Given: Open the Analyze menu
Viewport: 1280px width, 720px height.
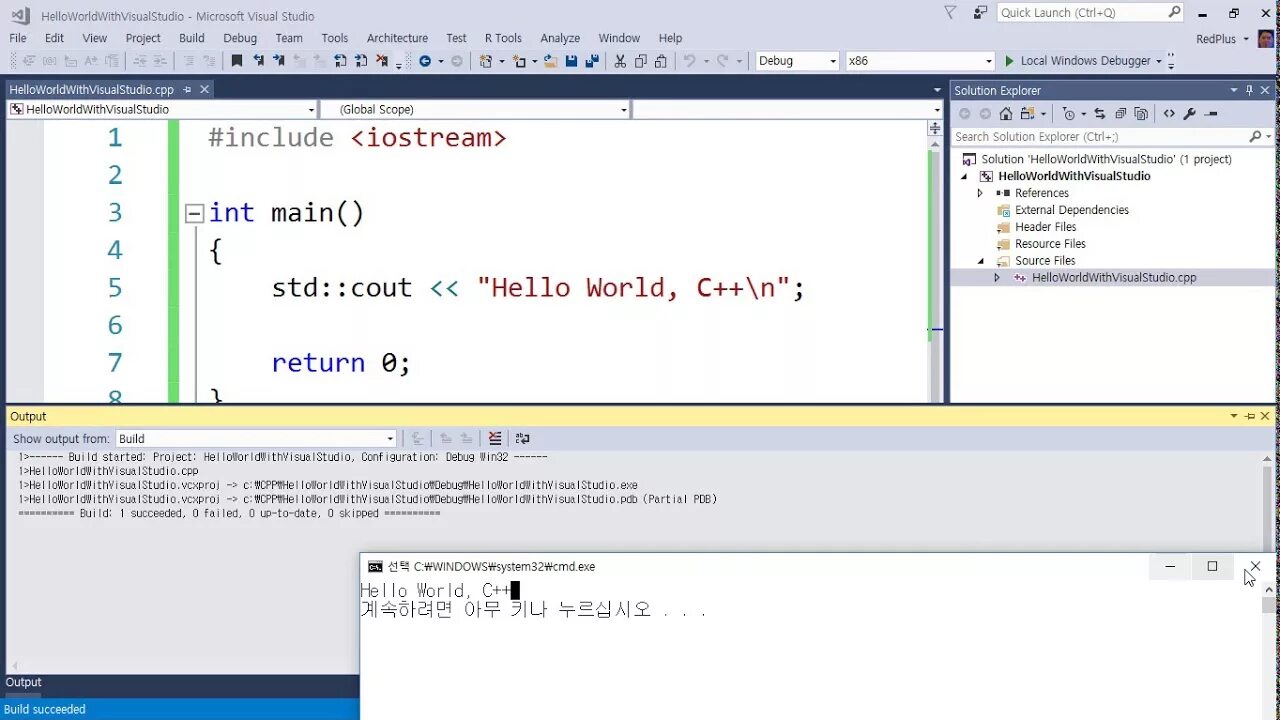Looking at the screenshot, I should pos(560,38).
